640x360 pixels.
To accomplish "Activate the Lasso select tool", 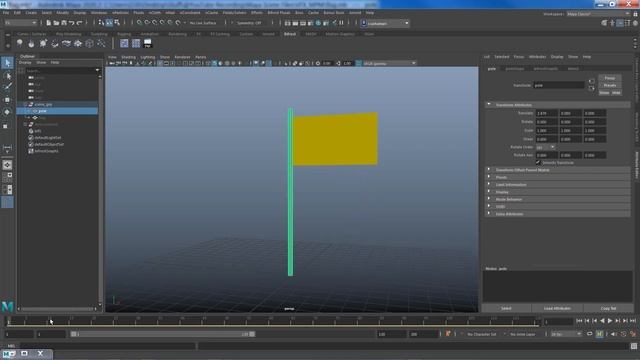I will (7, 76).
